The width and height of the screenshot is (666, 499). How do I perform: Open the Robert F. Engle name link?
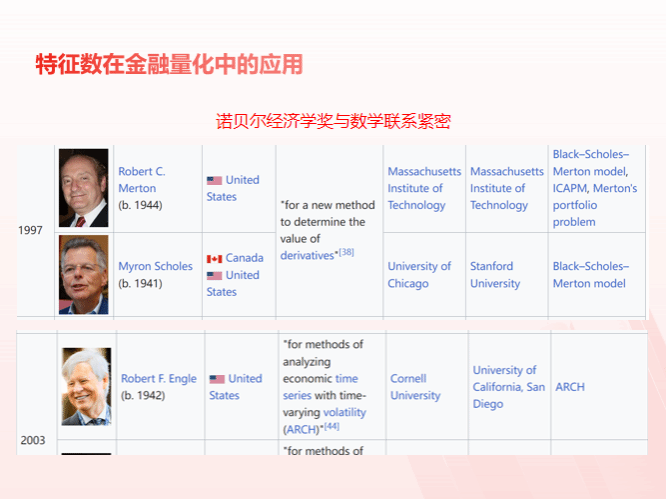point(161,378)
